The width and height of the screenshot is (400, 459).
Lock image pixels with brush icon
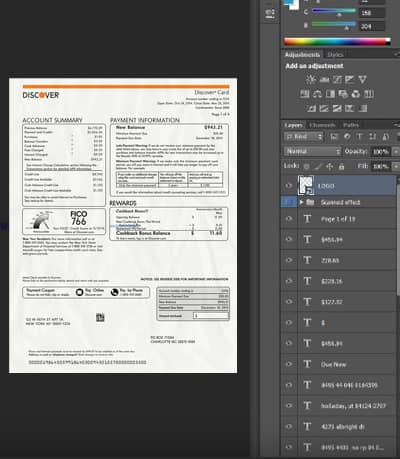pos(318,166)
